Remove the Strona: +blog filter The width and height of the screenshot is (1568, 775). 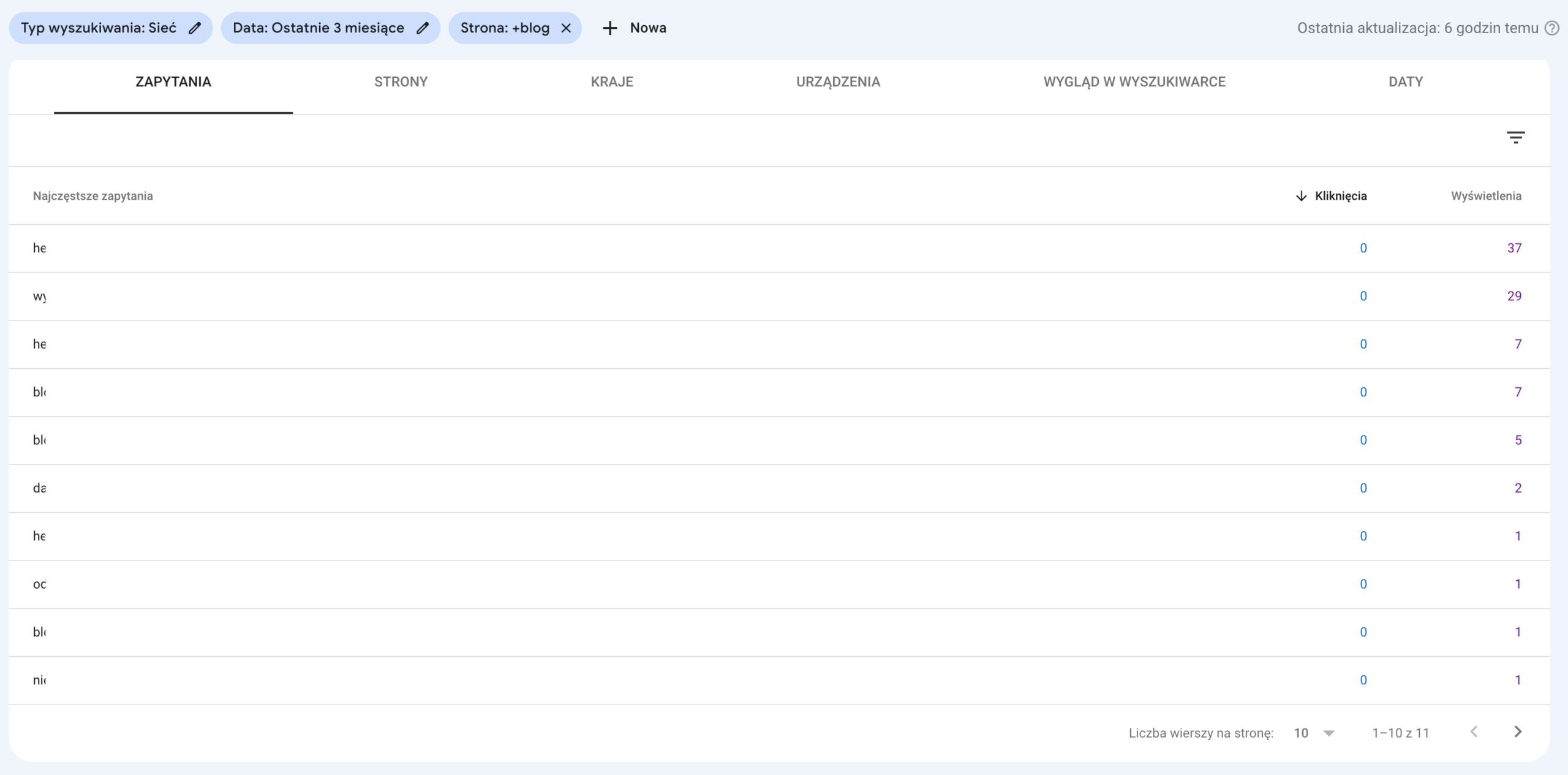coord(566,28)
